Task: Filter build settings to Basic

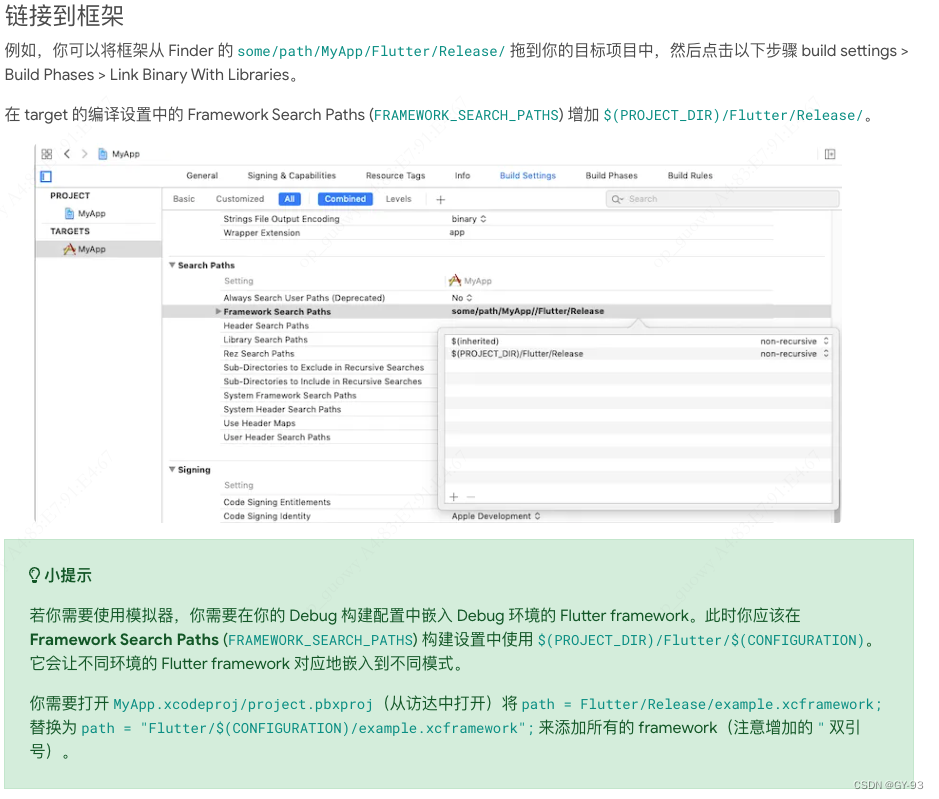Action: (184, 199)
